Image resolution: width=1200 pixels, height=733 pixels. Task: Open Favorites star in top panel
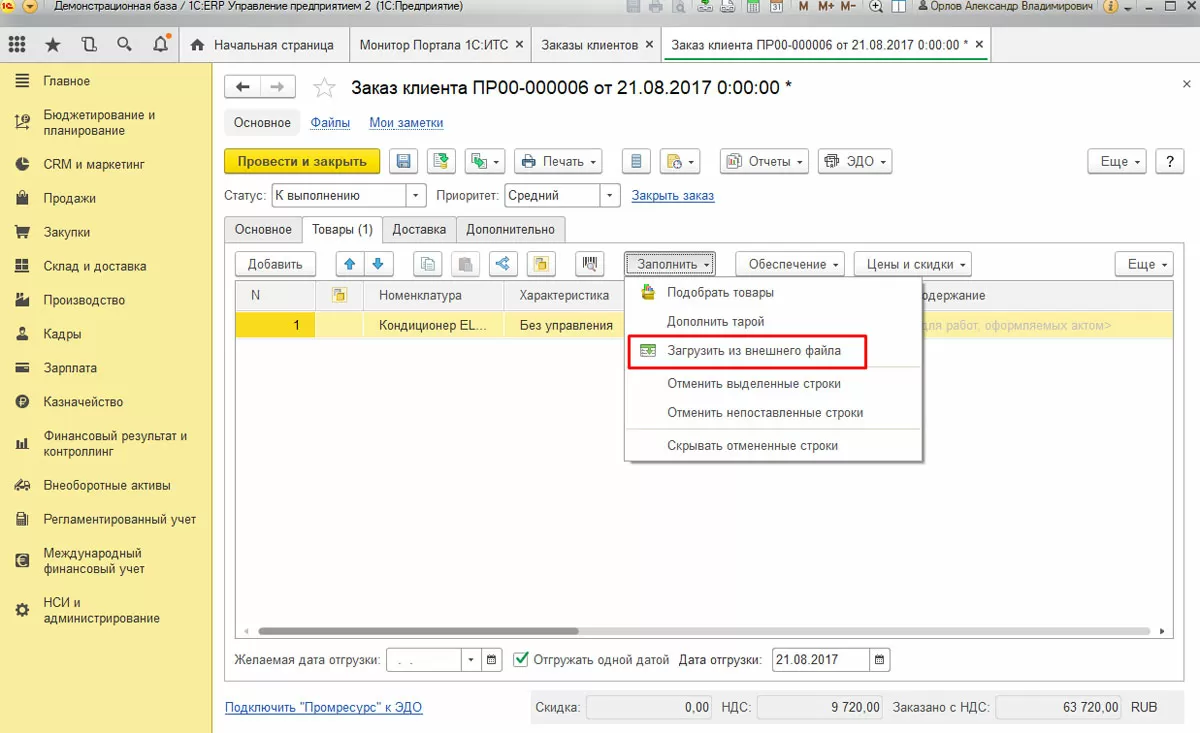pos(53,45)
